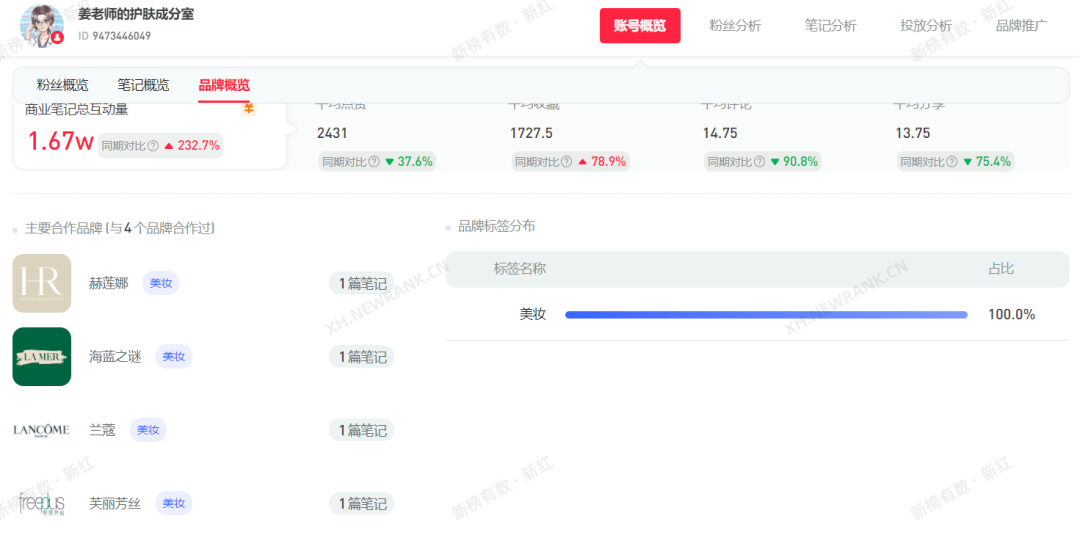Click the 1篇笔记 button for 赫莲娜
The image size is (1080, 538).
pyautogui.click(x=362, y=284)
